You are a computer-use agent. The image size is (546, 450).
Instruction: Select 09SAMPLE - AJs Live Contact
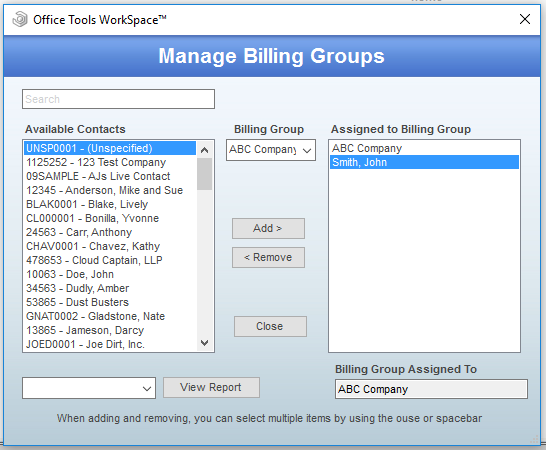pos(110,176)
